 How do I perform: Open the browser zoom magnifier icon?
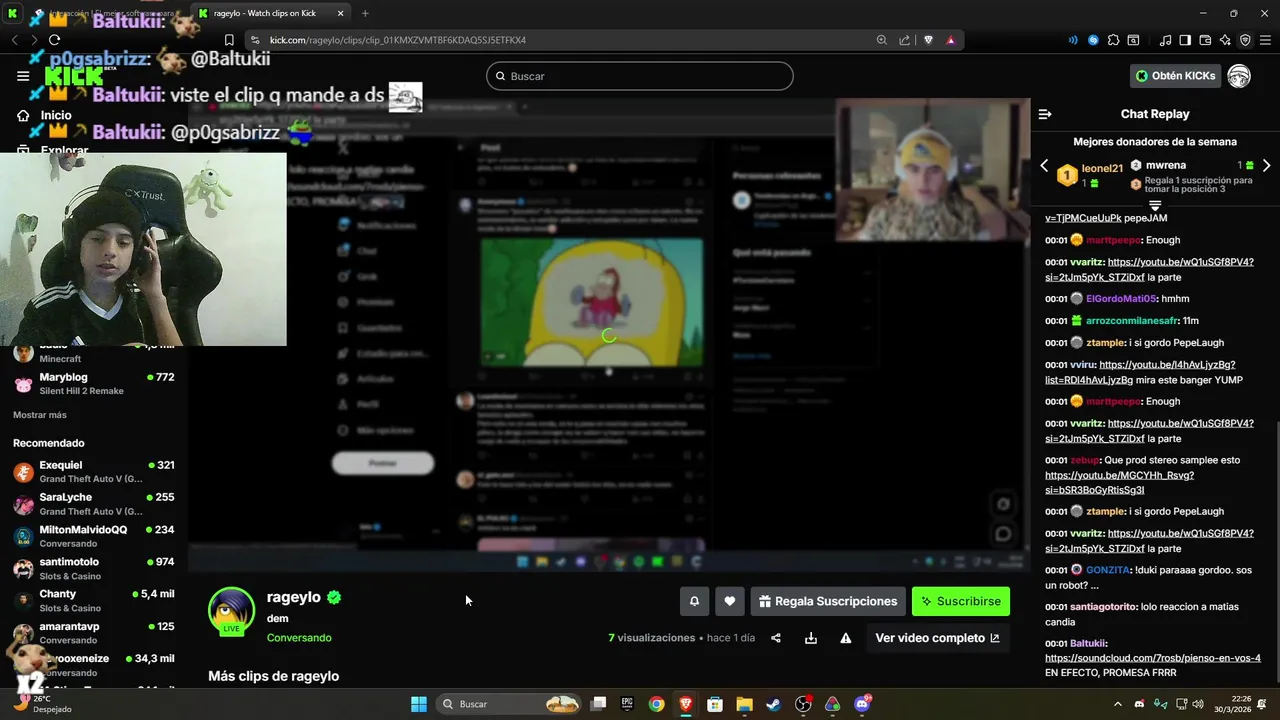(x=881, y=40)
